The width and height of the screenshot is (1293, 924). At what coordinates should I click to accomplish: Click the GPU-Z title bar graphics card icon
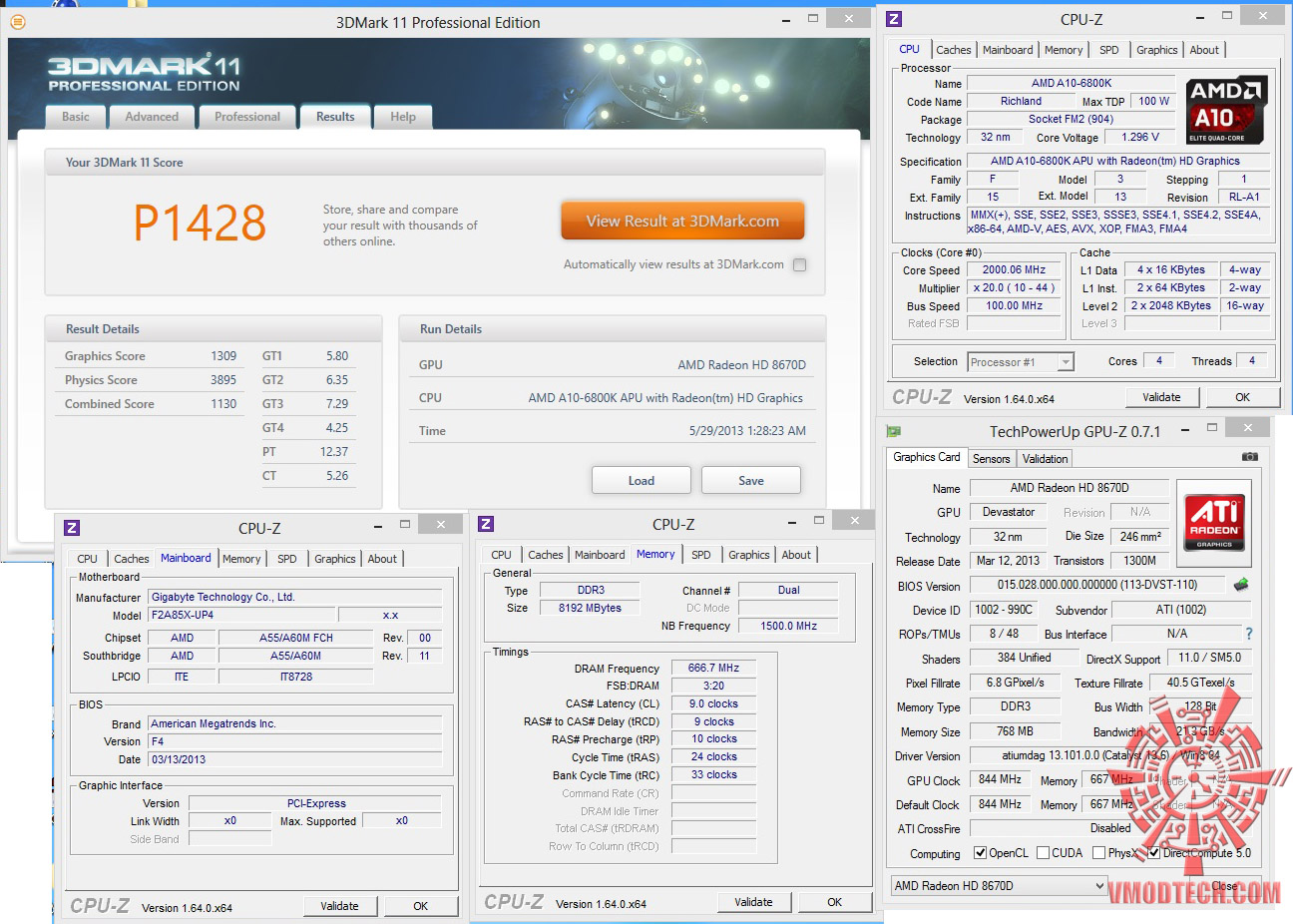tap(894, 431)
